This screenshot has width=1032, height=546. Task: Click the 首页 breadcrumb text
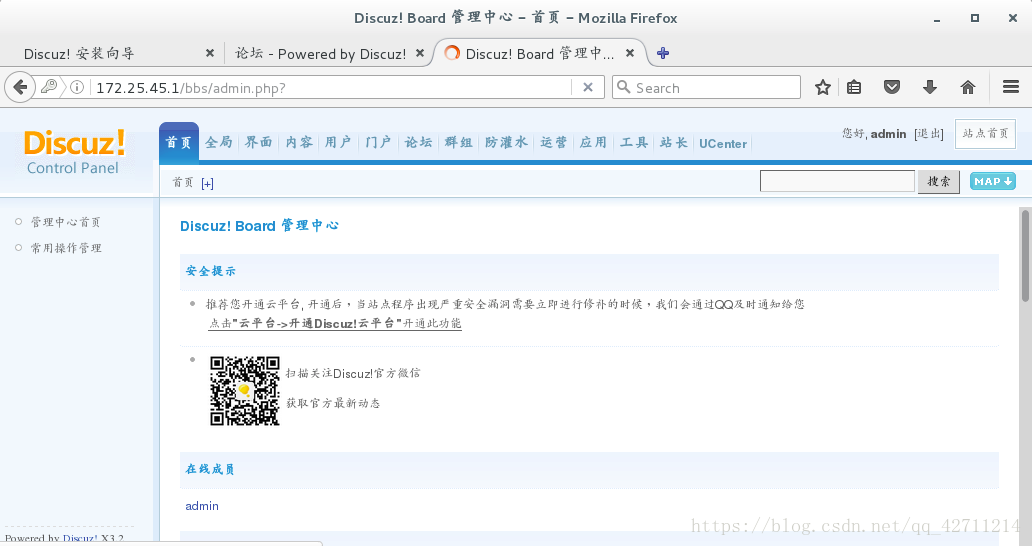coord(183,183)
